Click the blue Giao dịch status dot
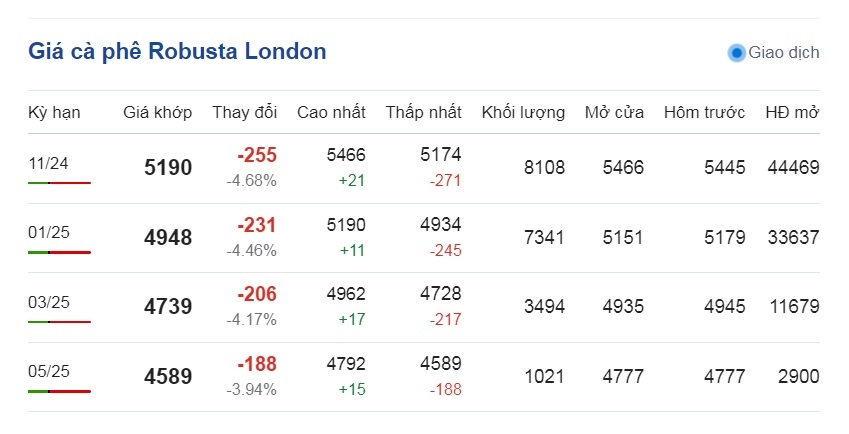Viewport: 849px width, 434px height. point(736,53)
